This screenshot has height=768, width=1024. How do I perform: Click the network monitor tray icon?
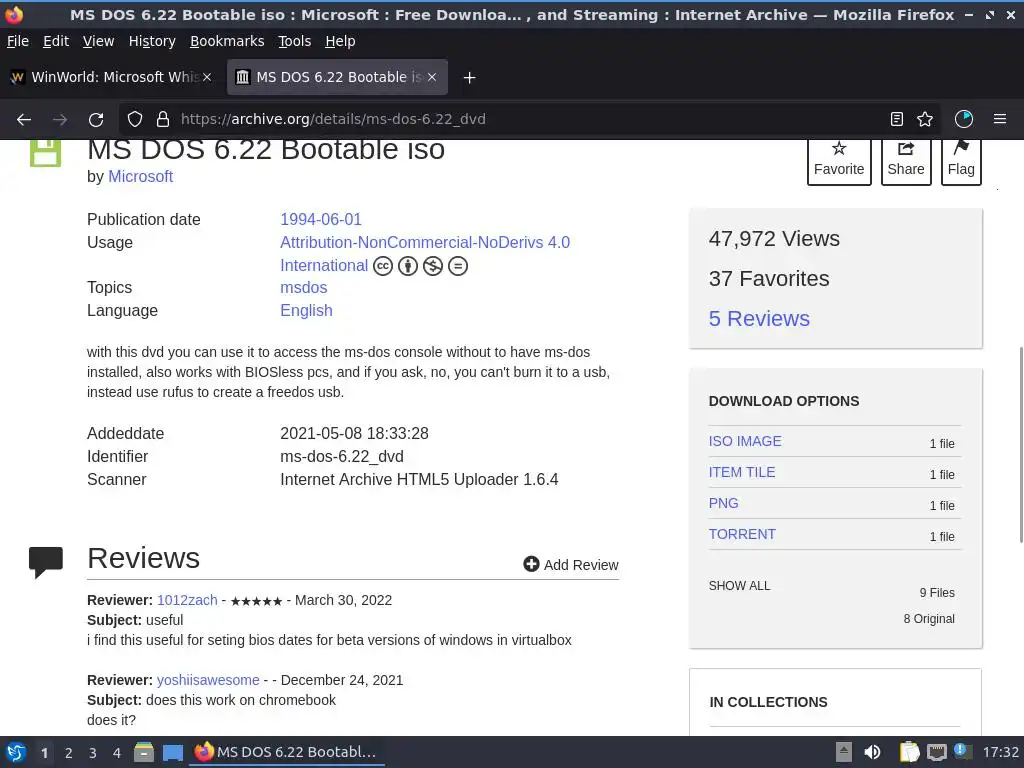[936, 752]
